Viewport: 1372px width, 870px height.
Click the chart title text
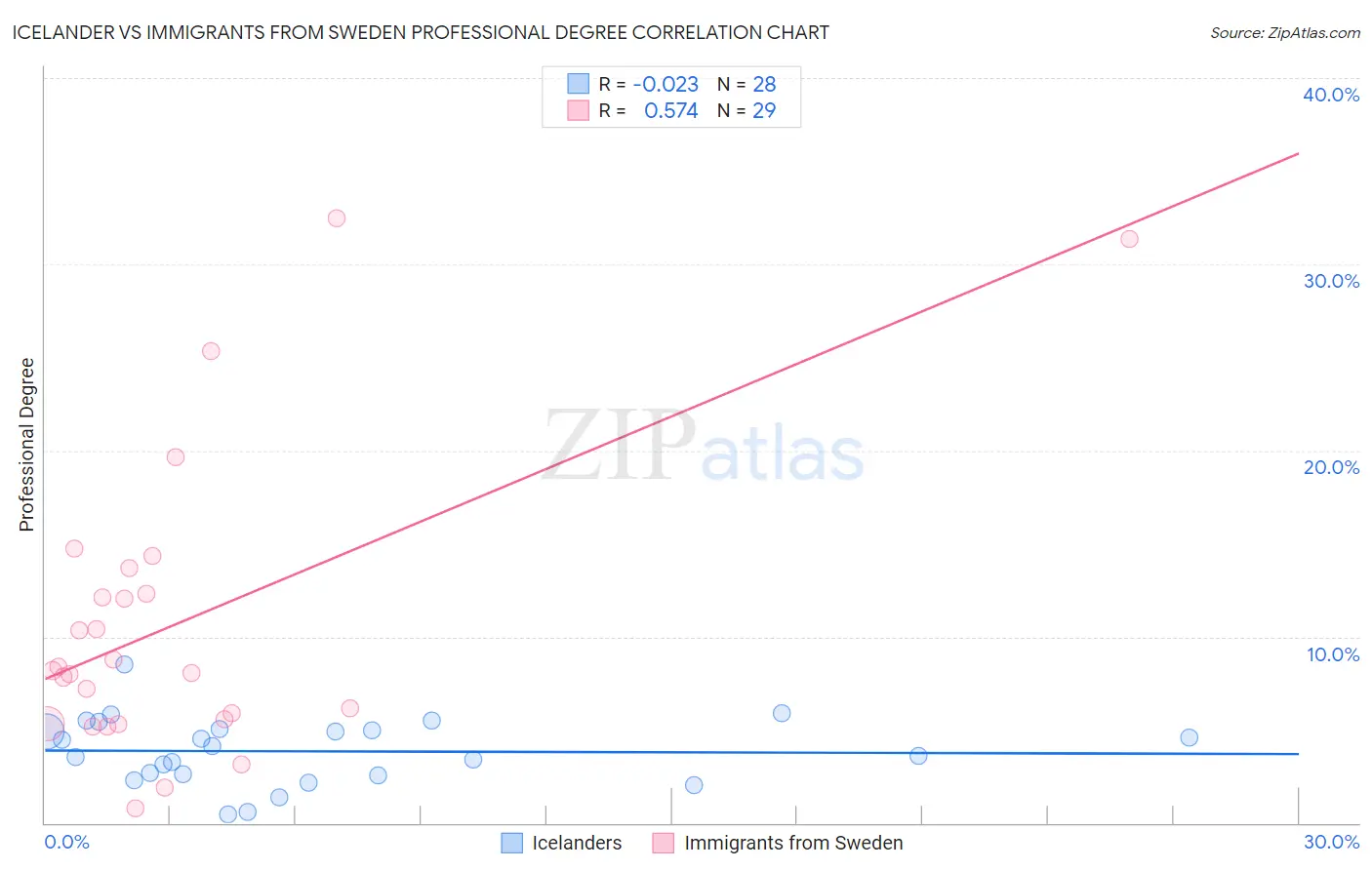(421, 32)
